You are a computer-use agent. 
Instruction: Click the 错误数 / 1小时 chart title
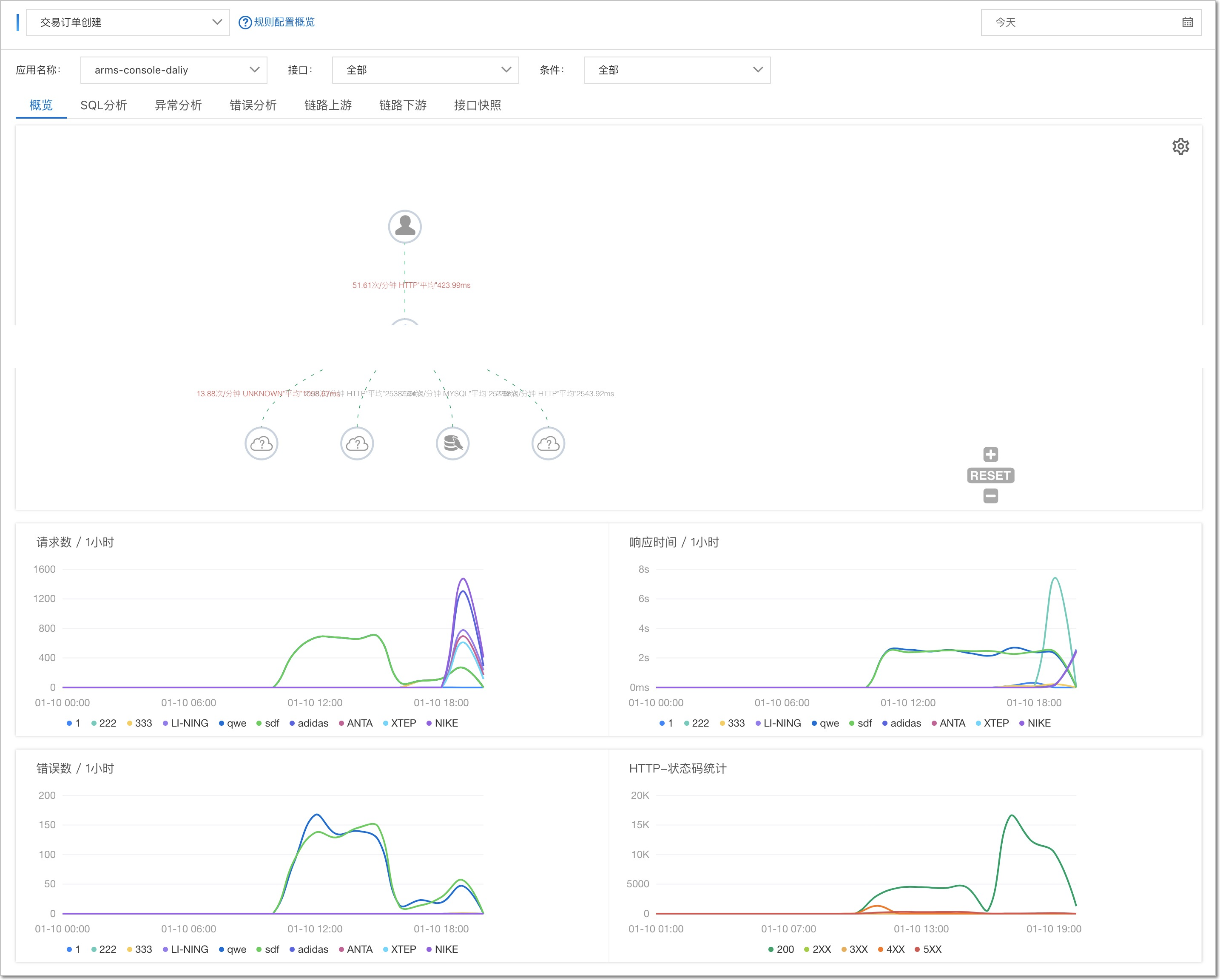click(75, 768)
